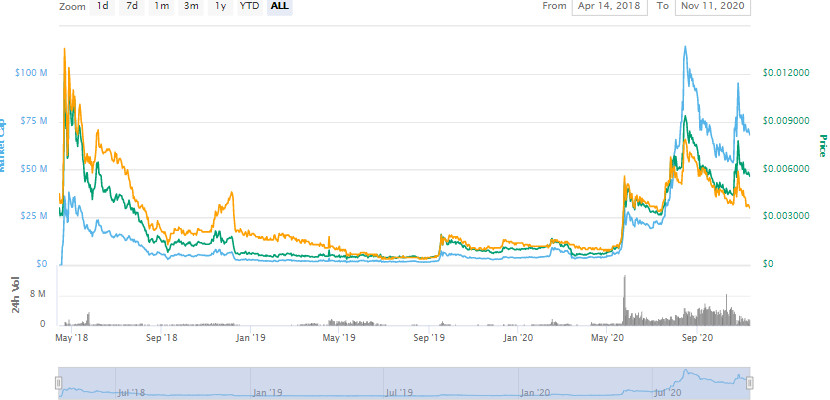This screenshot has height=400, width=830.
Task: Click Jan '20 in the navigator strip
Action: pyautogui.click(x=535, y=393)
